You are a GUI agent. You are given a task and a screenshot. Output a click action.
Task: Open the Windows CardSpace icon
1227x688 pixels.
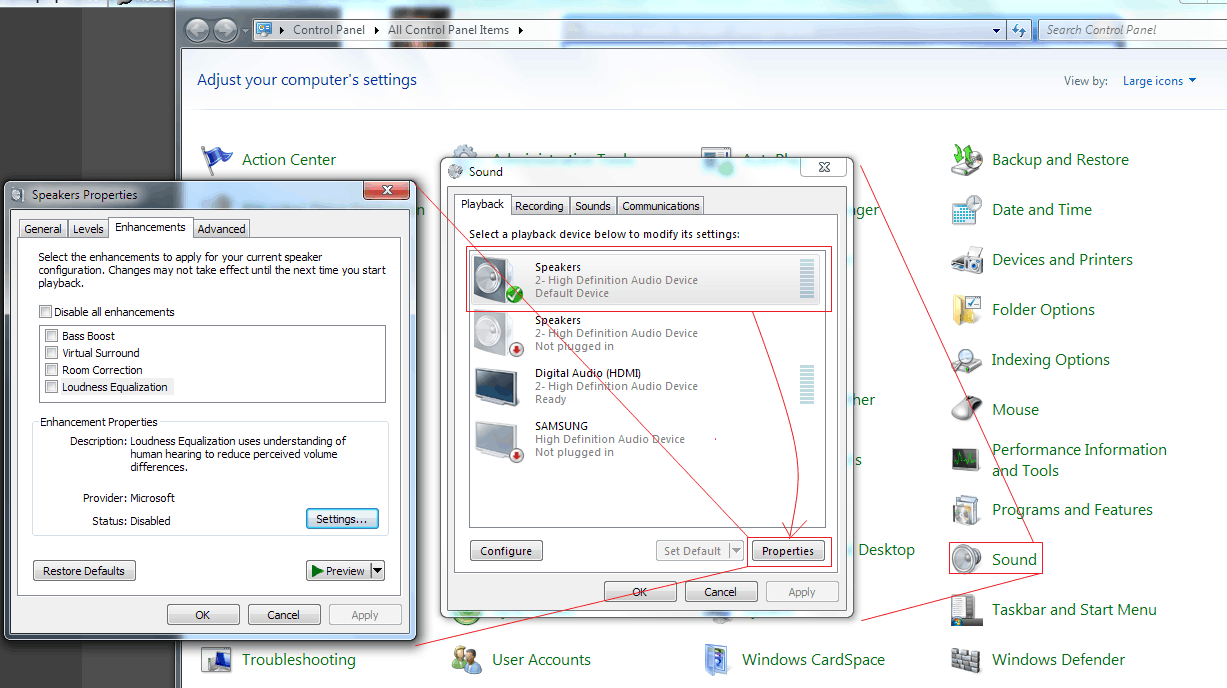click(x=717, y=660)
